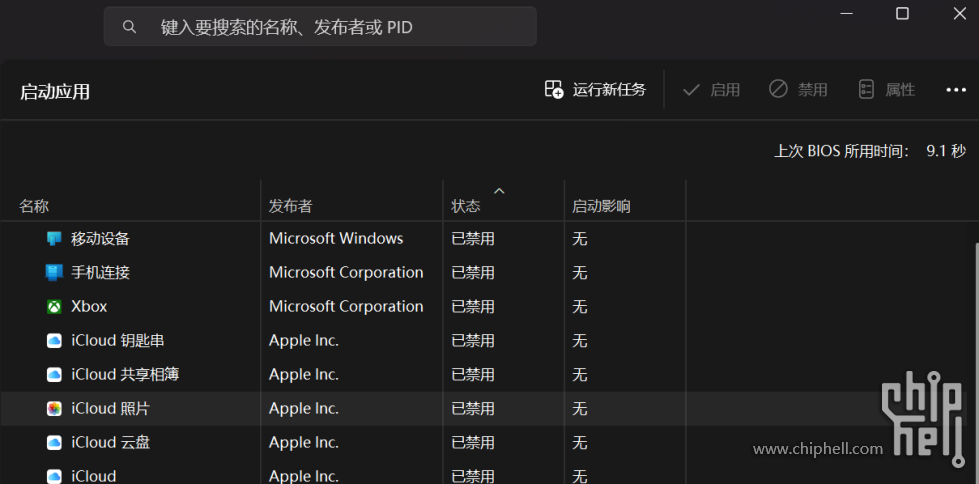Click the search magnifier icon
The height and width of the screenshot is (484, 979).
(x=129, y=27)
